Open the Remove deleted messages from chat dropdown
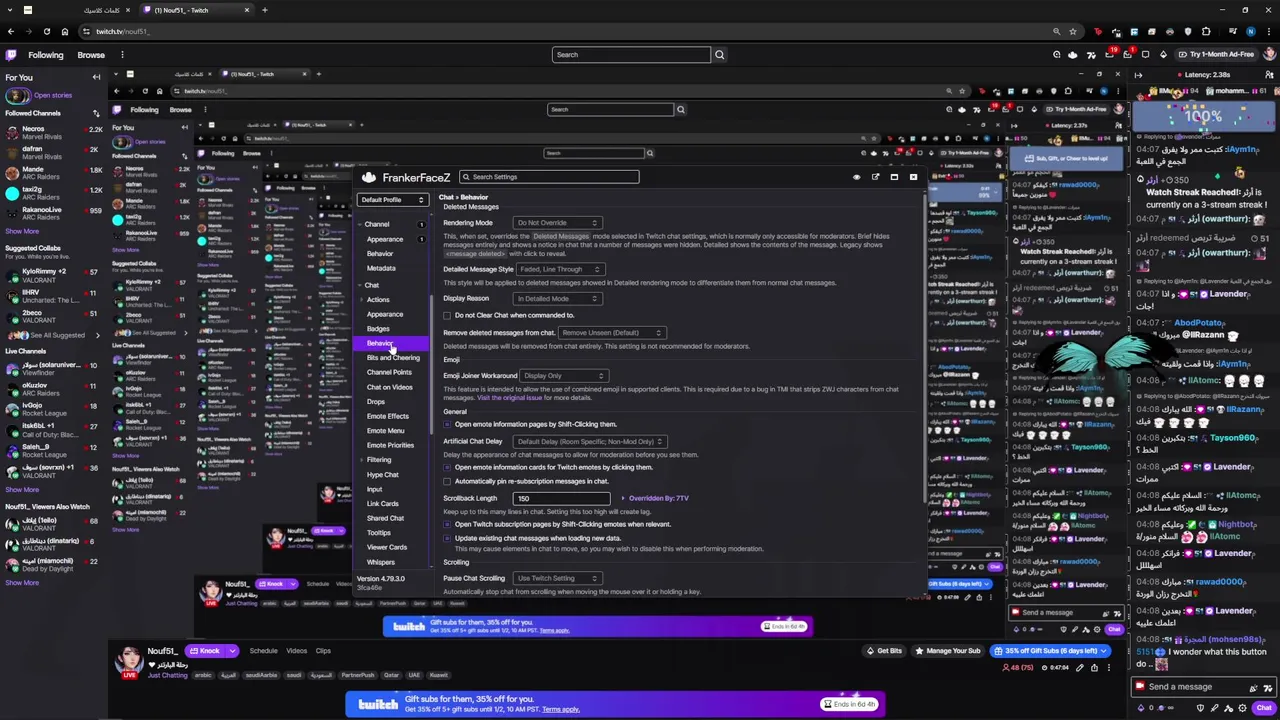This screenshot has width=1280, height=720. click(611, 332)
